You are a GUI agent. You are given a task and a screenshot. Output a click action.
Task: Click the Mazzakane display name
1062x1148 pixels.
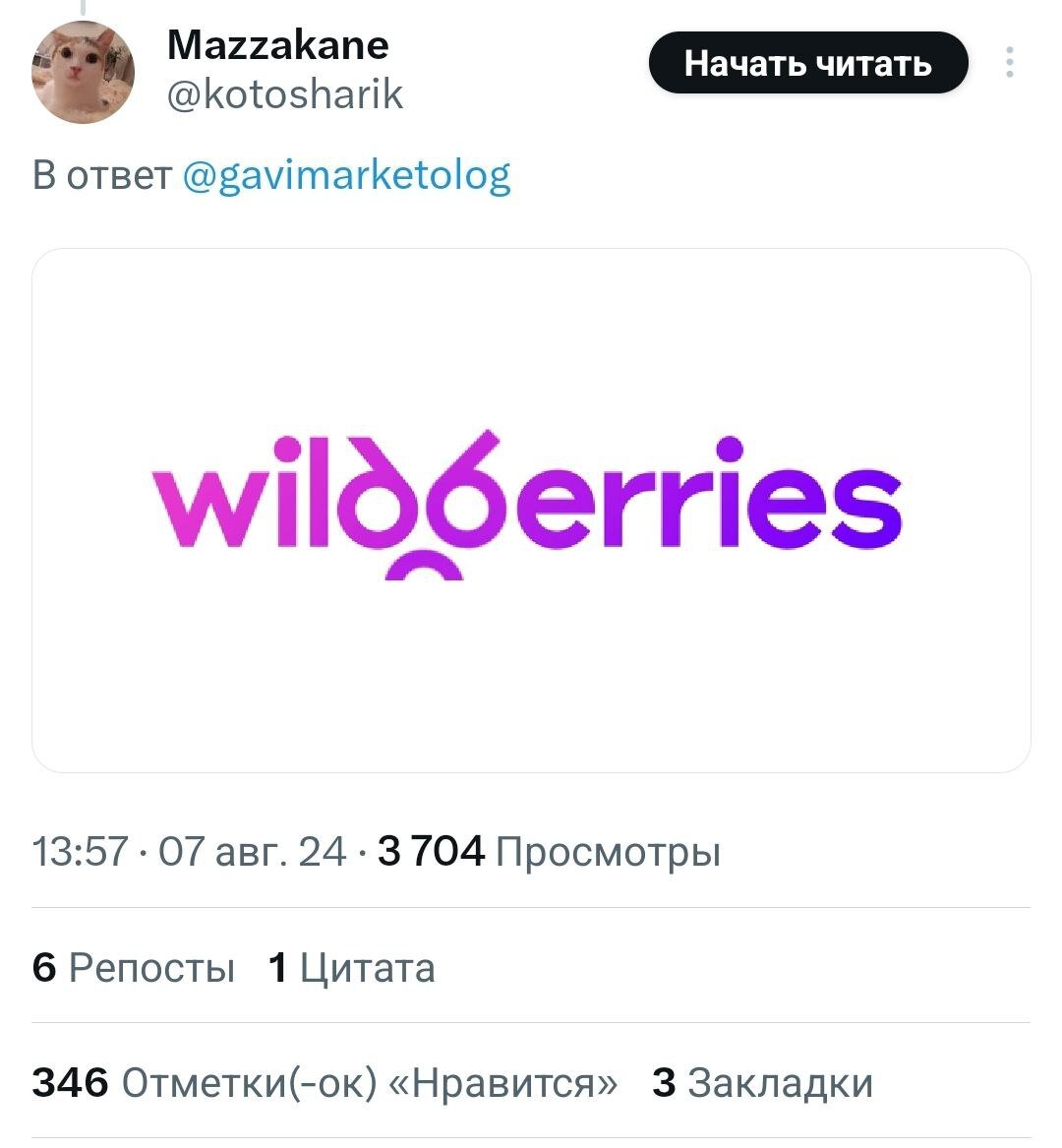(278, 44)
